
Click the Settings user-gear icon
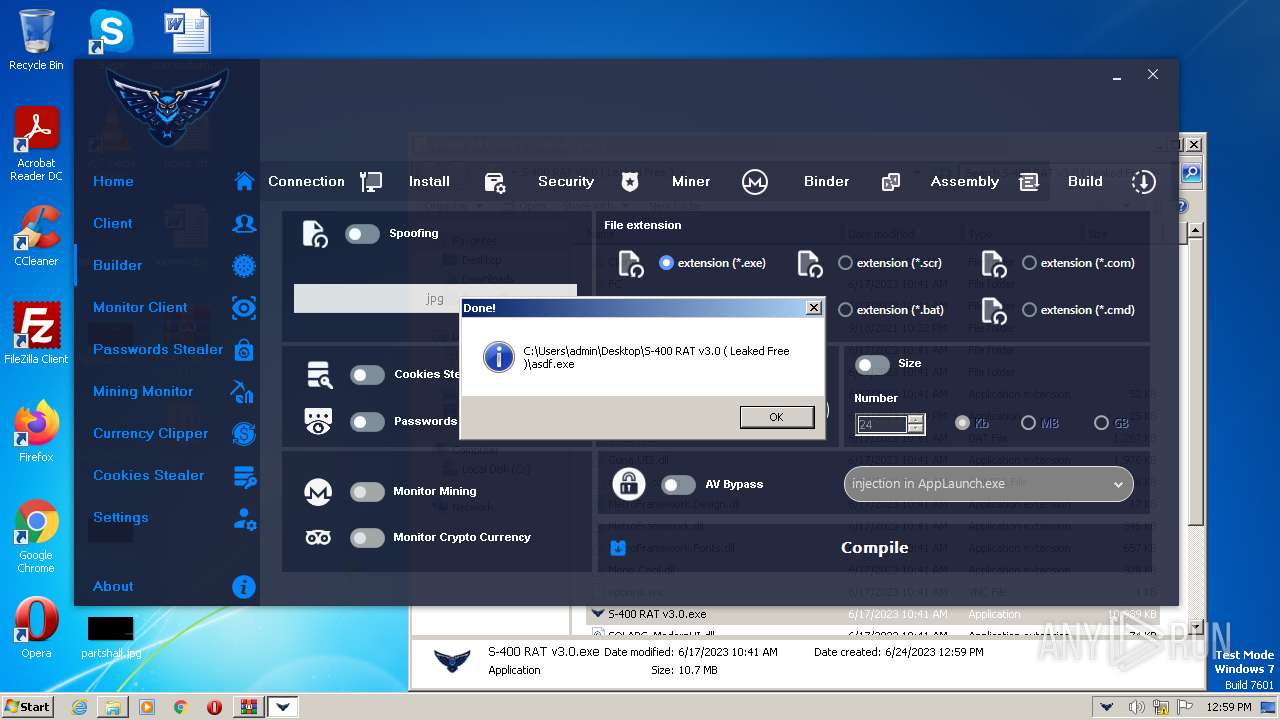pos(244,518)
